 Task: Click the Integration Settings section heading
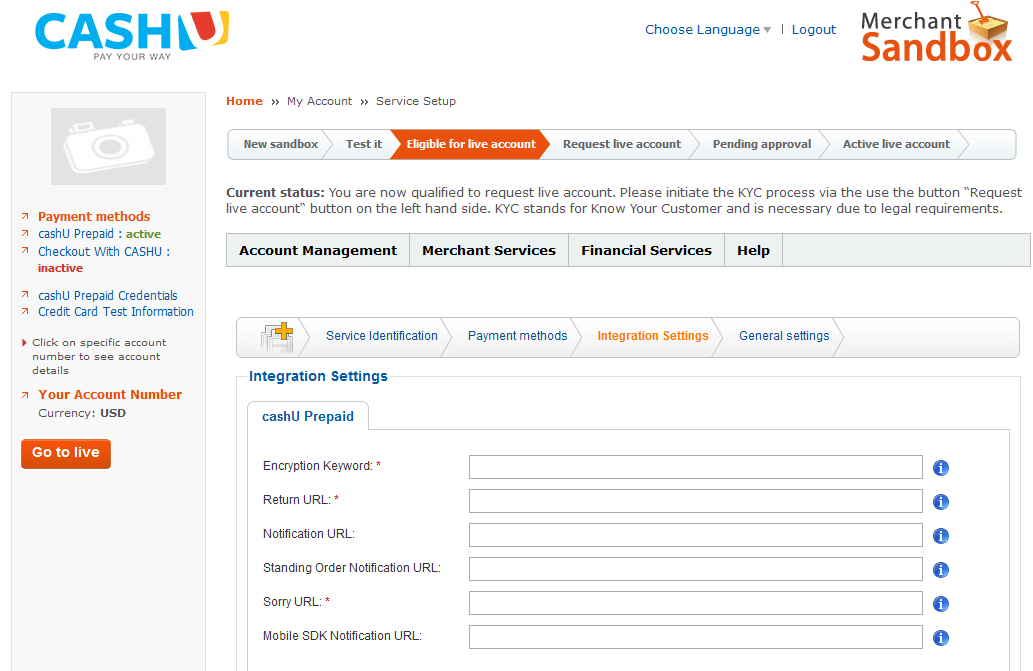point(318,376)
